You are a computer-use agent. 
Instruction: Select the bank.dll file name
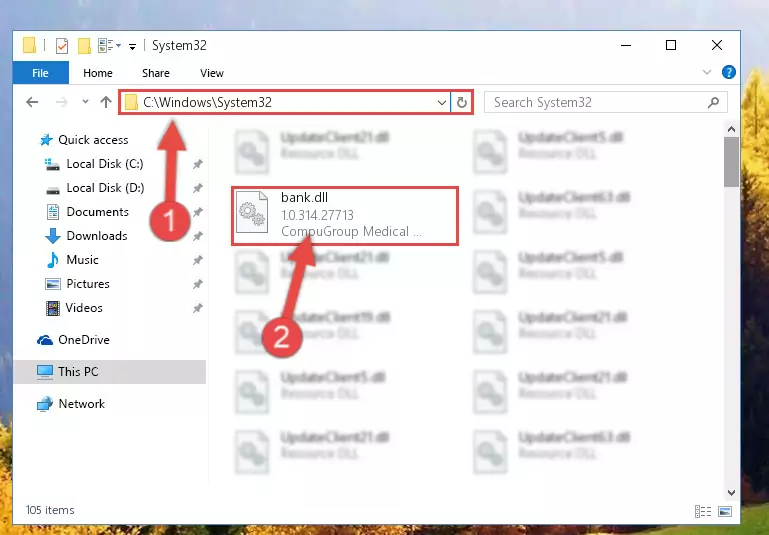304,198
